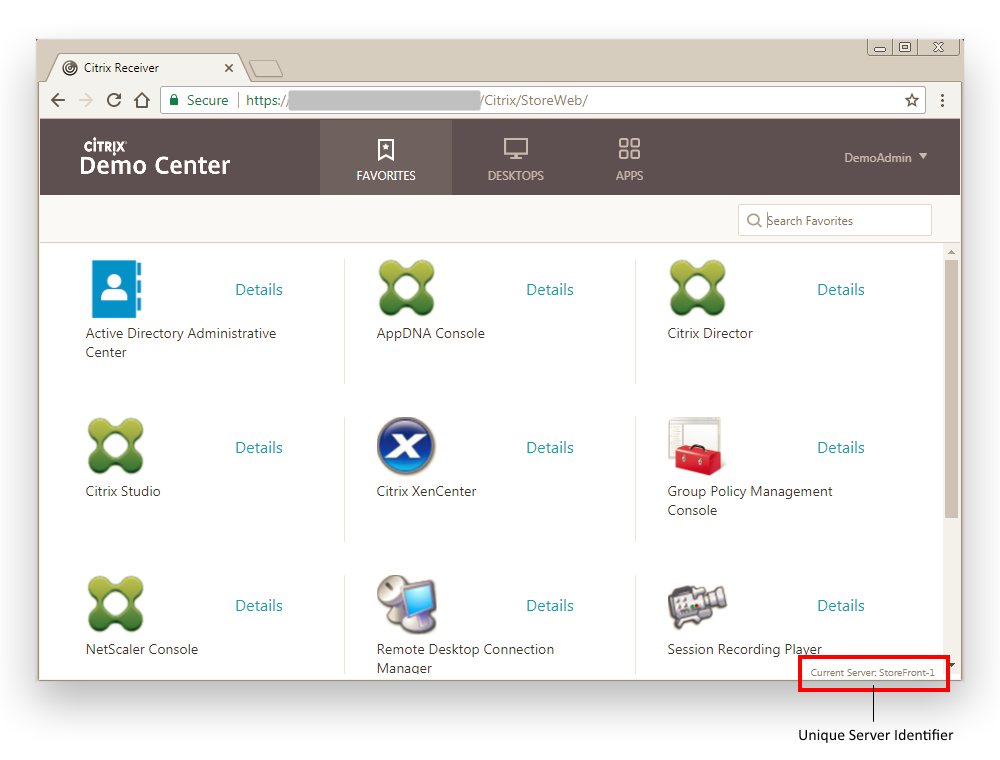Open the Remote Desktop Connection Manager icon

coord(407,604)
